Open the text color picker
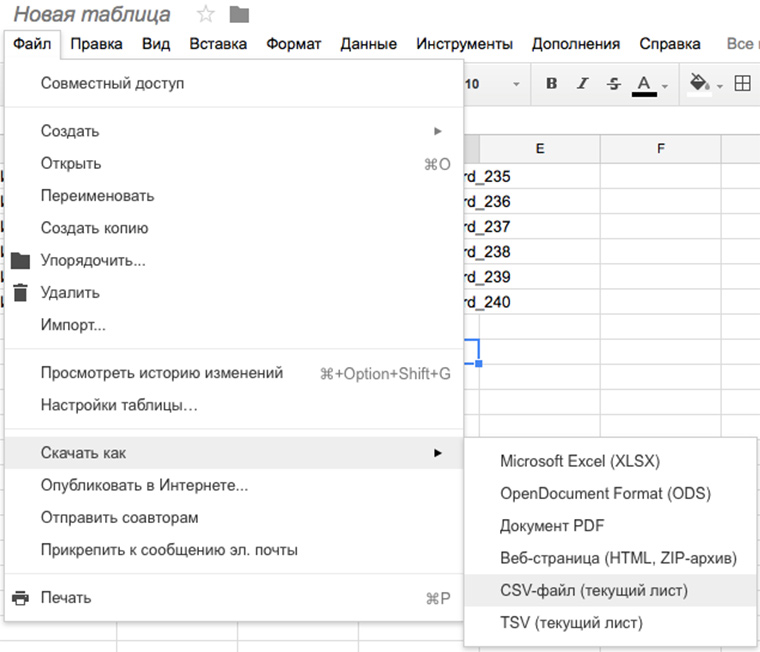Image resolution: width=760 pixels, height=652 pixels. [645, 84]
